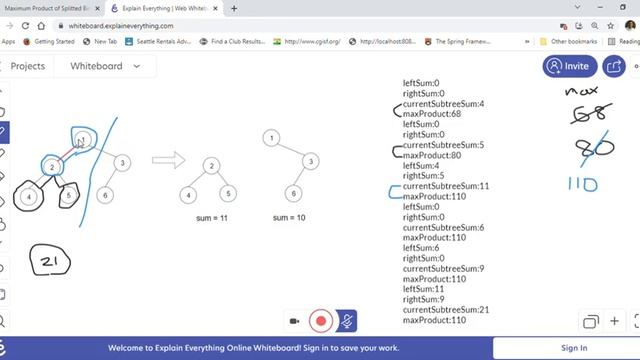640x360 pixels.
Task: Minimize the browser window
Action: [x=600, y=7]
